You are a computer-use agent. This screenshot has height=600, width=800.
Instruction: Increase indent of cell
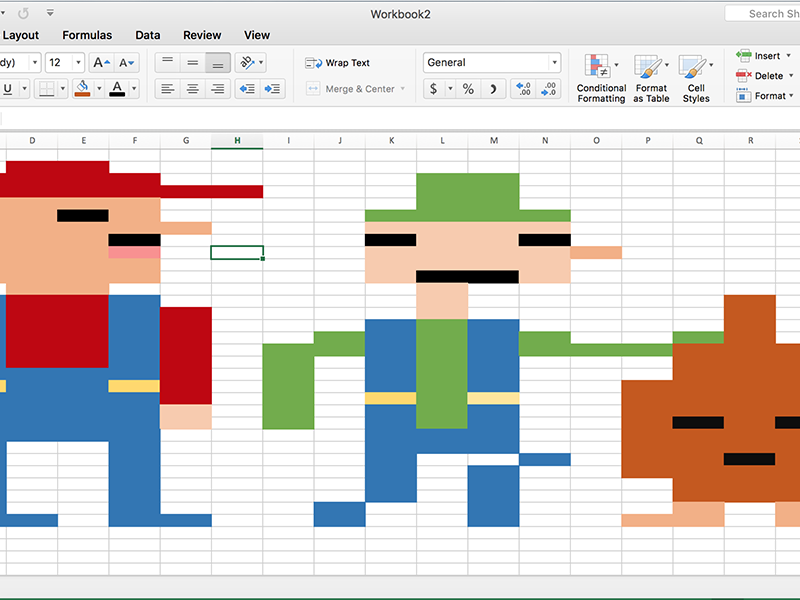[x=272, y=89]
